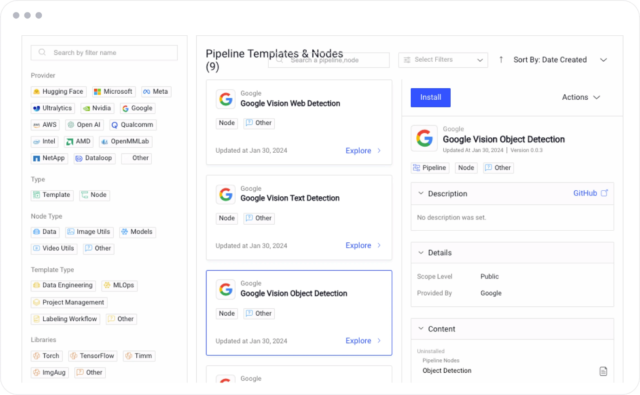Collapse the Content section
This screenshot has height=395, width=640.
(x=421, y=328)
